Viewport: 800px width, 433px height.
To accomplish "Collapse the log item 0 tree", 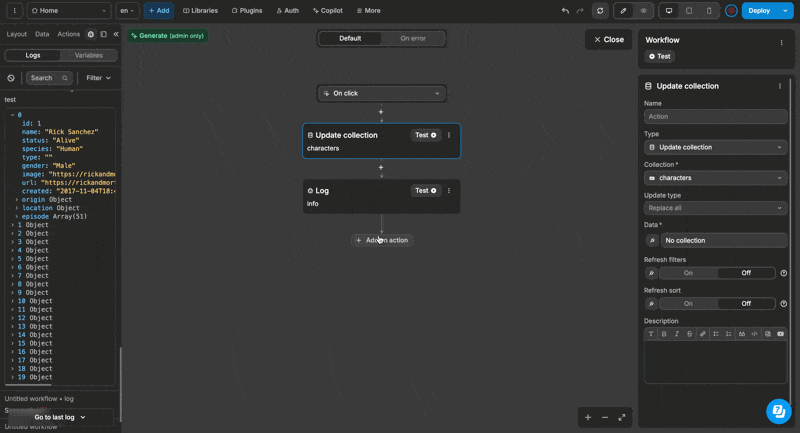I will click(x=13, y=115).
